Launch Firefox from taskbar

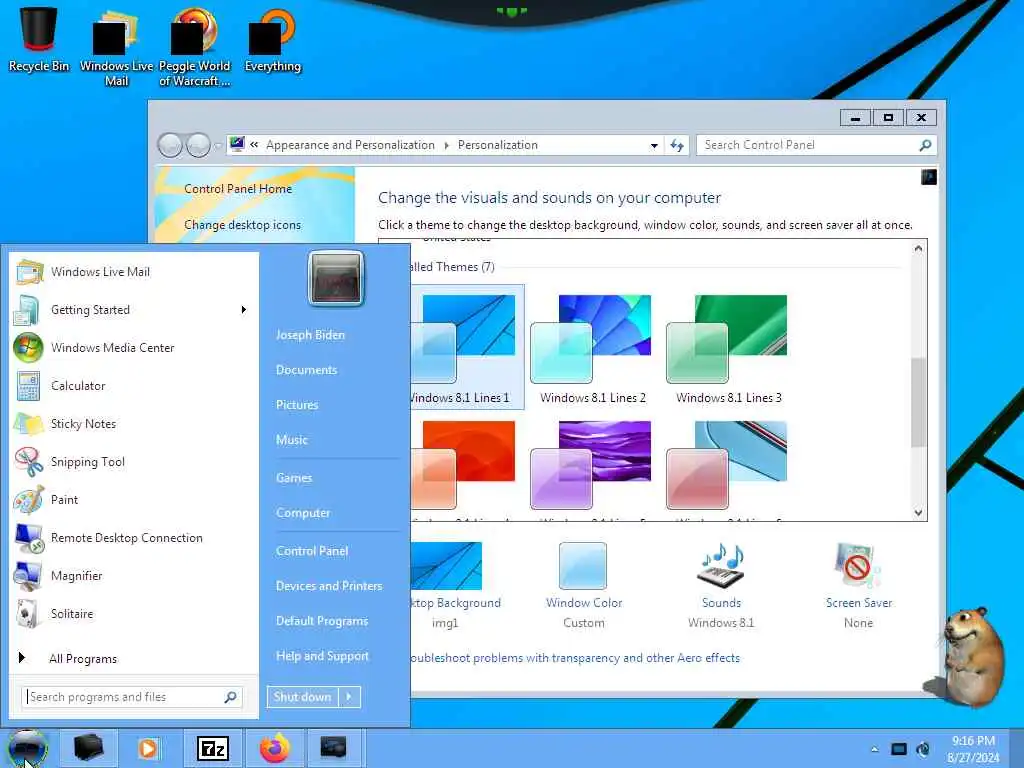(x=275, y=748)
